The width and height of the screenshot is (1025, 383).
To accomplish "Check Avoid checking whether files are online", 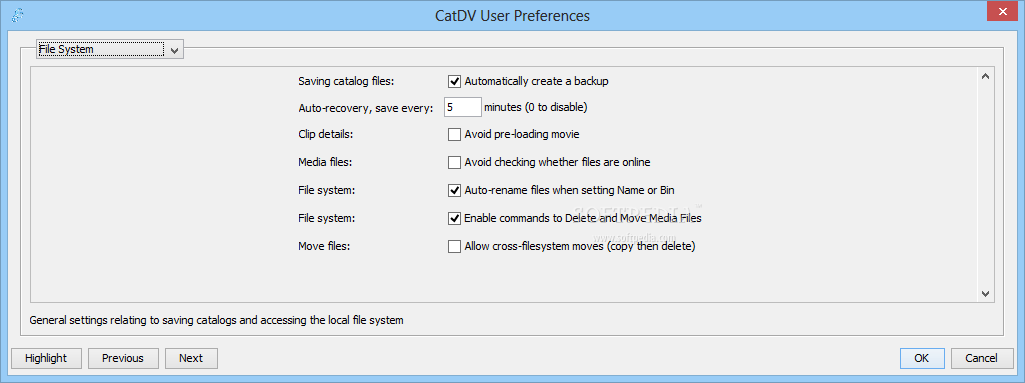I will coord(454,162).
